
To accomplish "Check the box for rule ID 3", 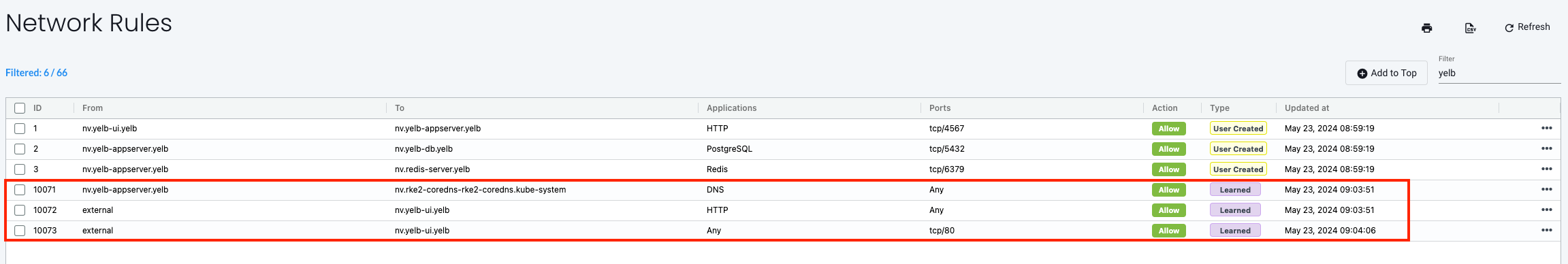I will [20, 169].
